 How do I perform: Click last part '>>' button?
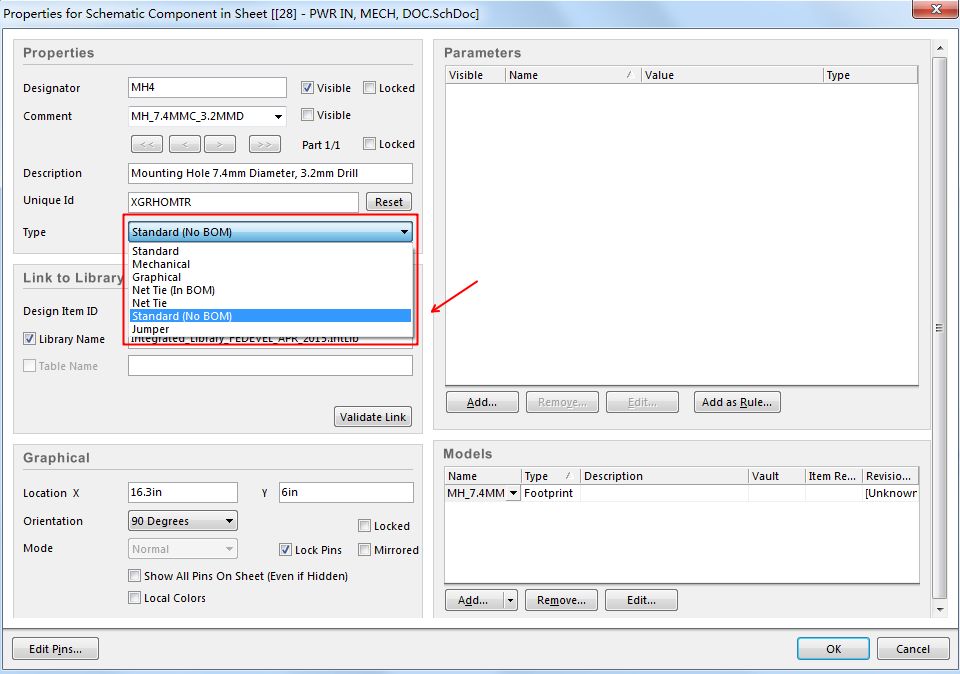click(264, 144)
